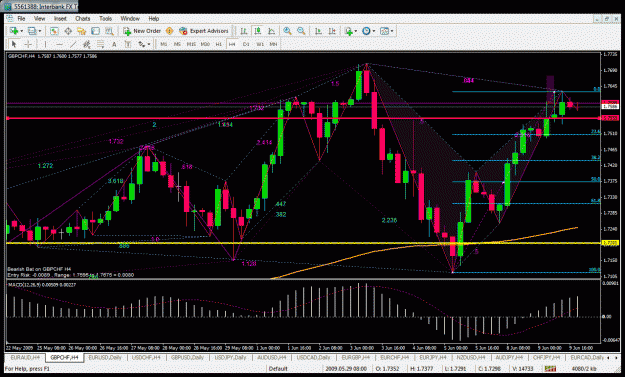This screenshot has height=377, width=625.
Task: Select the trendline drawing tool
Action: coord(73,44)
